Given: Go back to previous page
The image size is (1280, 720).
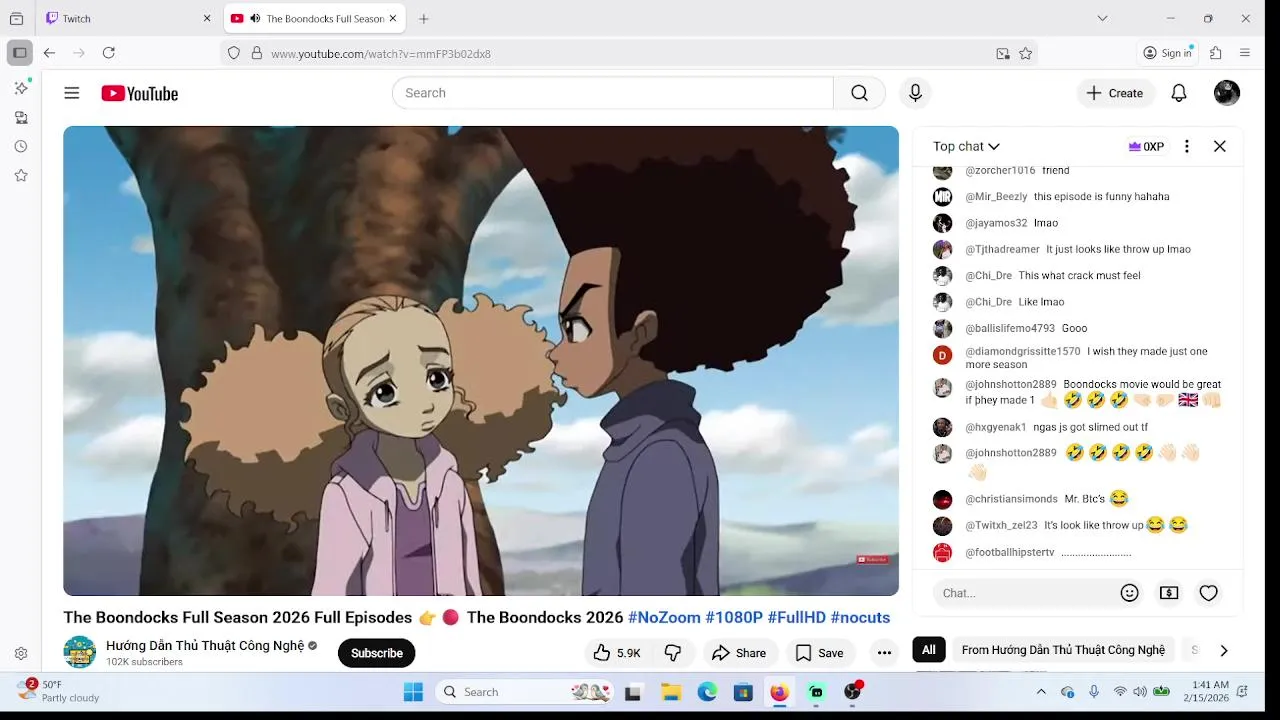Looking at the screenshot, I should [49, 53].
